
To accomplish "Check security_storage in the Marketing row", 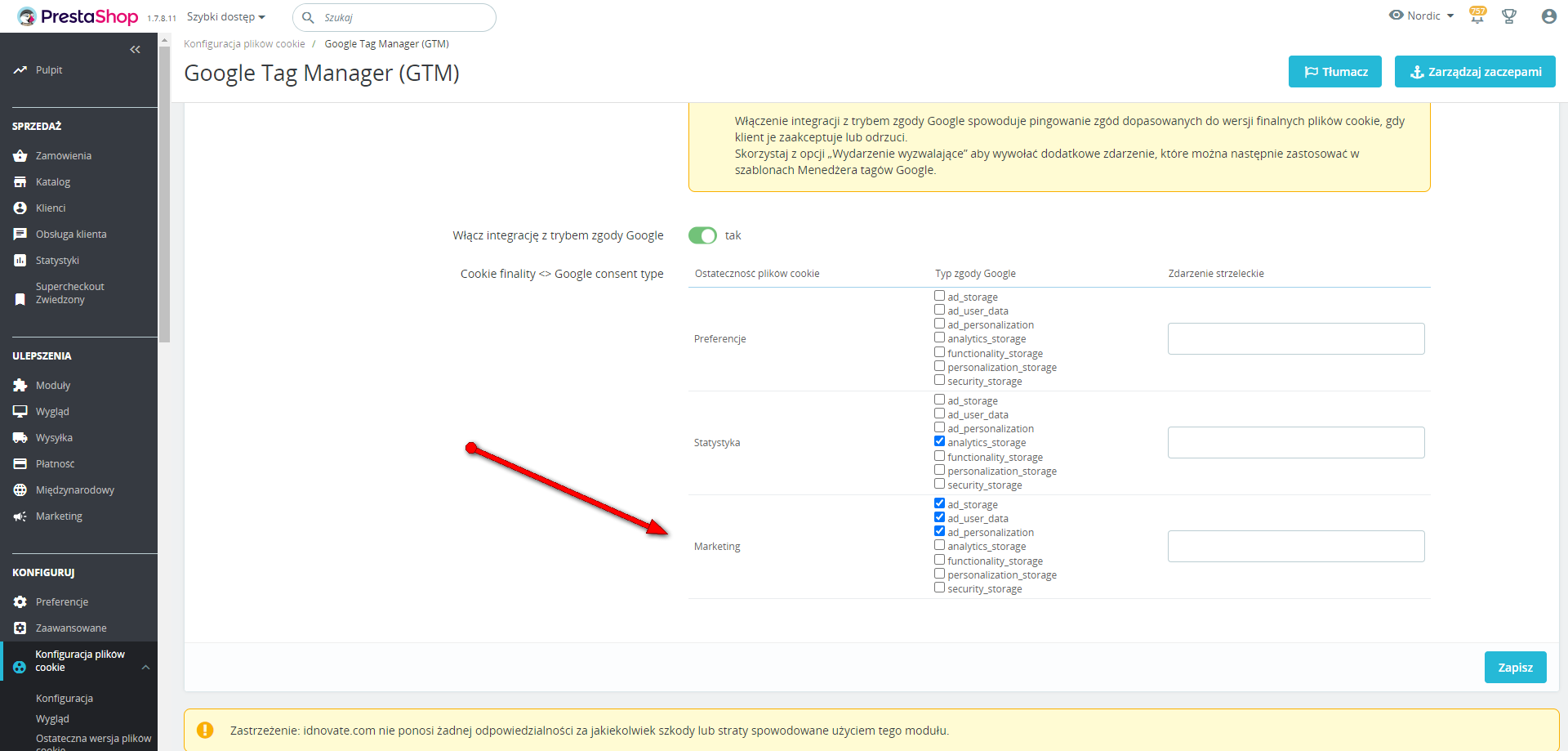I will [x=939, y=588].
